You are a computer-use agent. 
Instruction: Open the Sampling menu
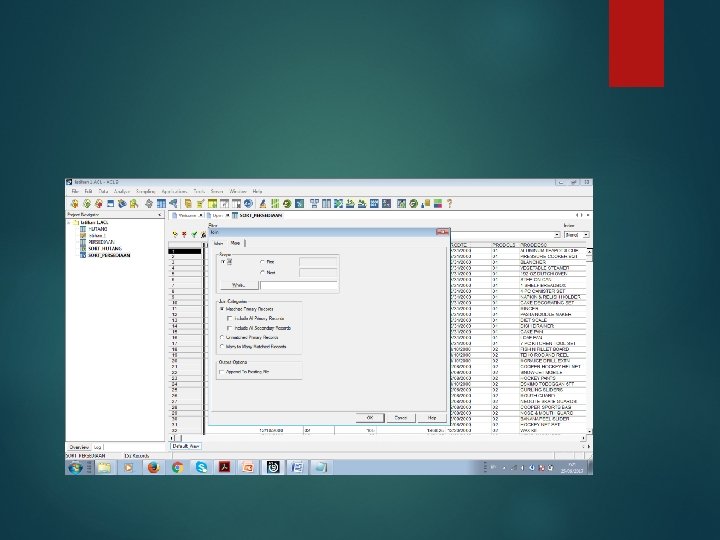[x=146, y=191]
